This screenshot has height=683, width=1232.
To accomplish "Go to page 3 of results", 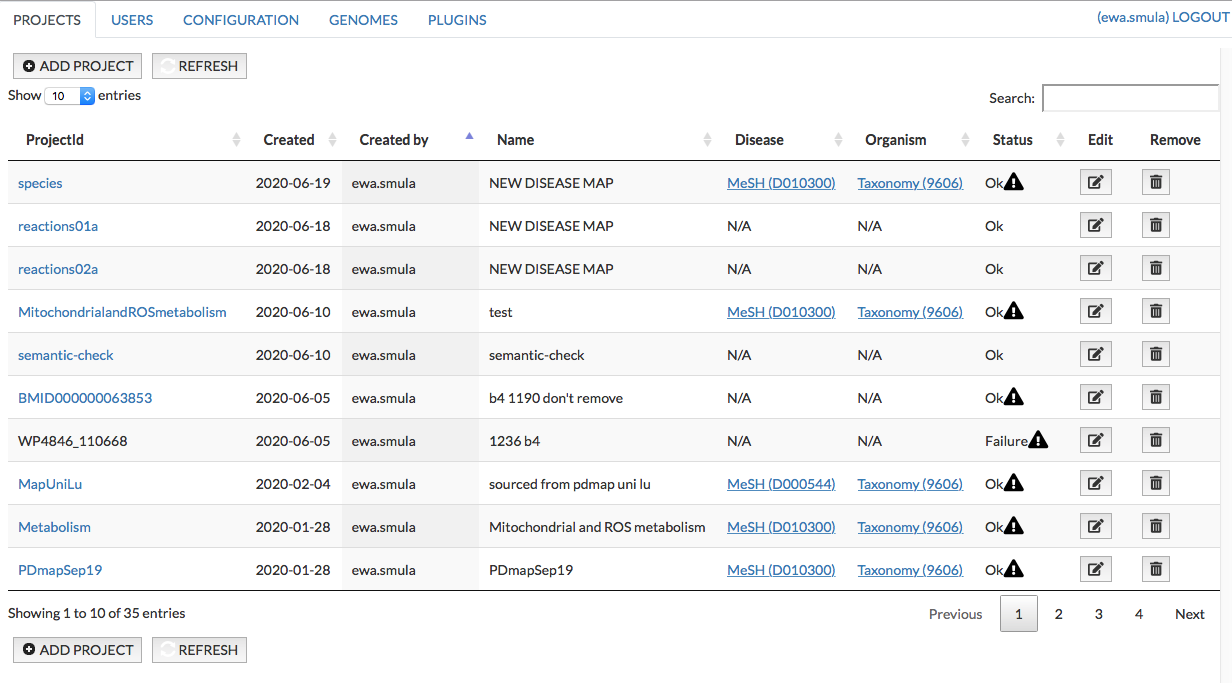I will 1098,614.
